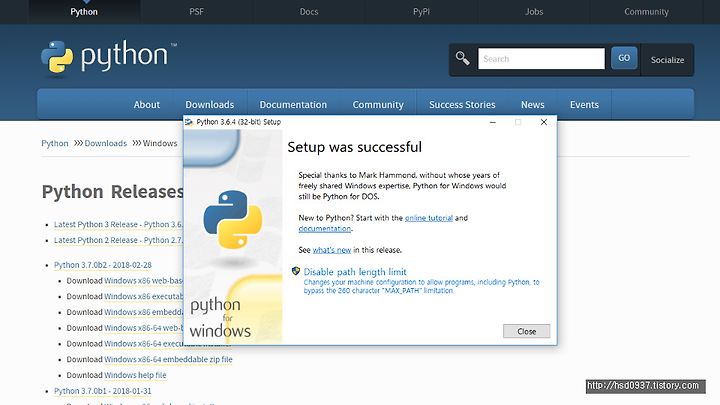The image size is (720, 405).
Task: Open the Python 3.7.0b1 - 2018-01-31 link
Action: coord(103,391)
